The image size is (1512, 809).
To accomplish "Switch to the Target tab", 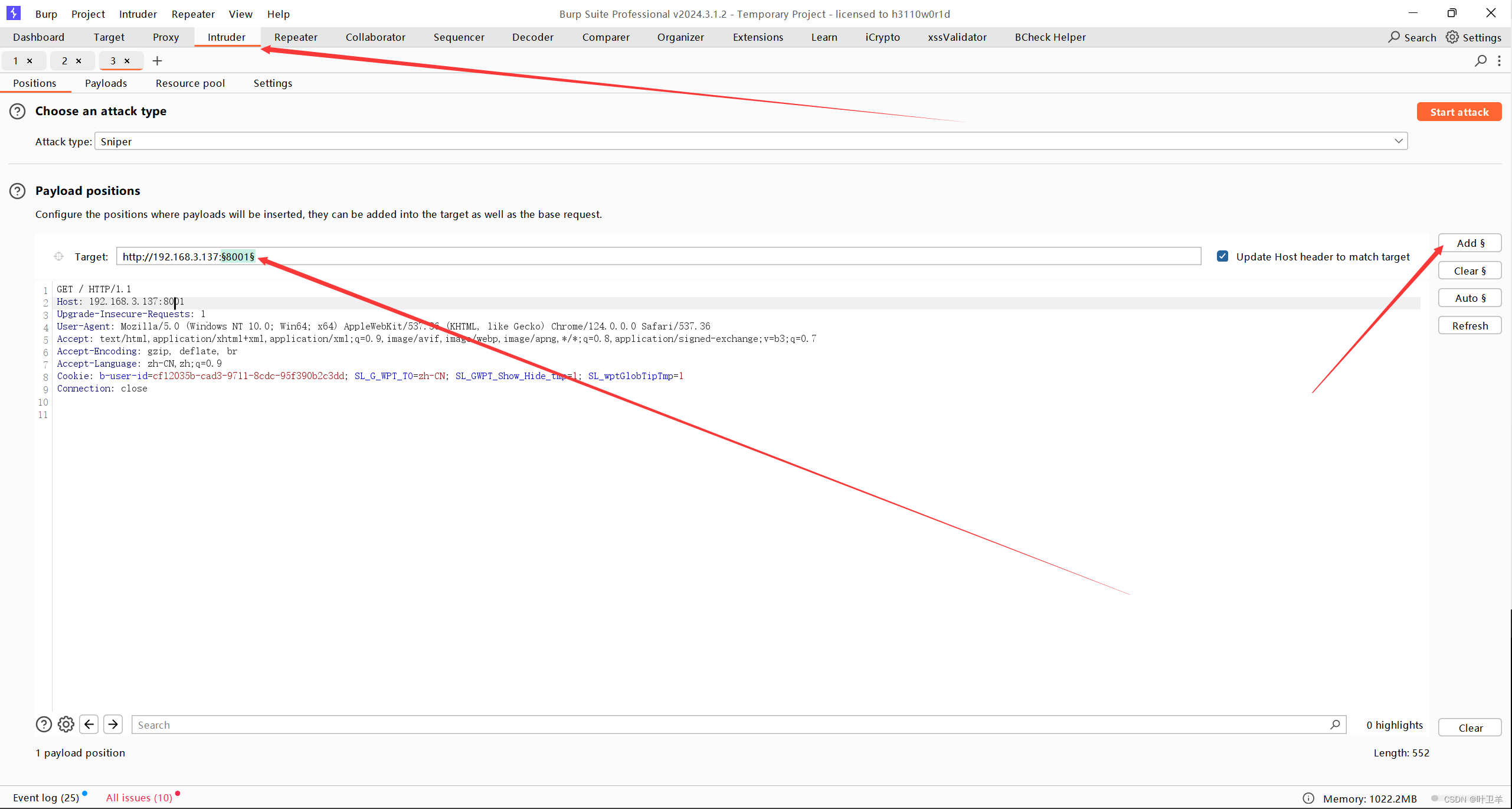I will click(x=109, y=37).
